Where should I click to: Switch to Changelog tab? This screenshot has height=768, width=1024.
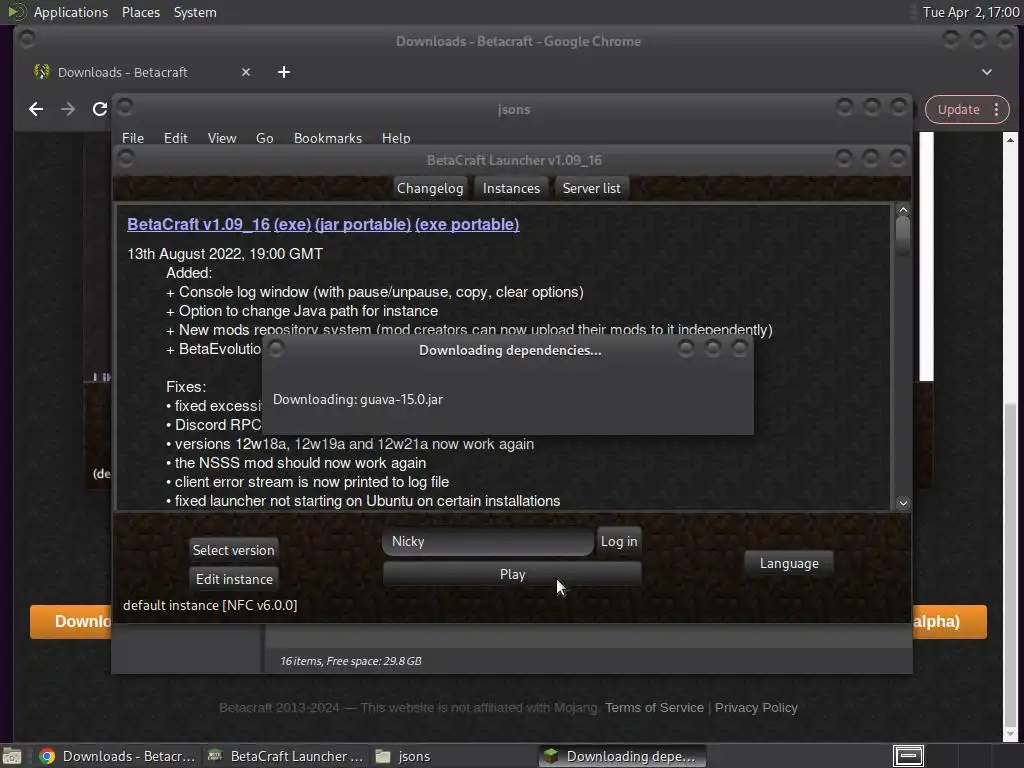tap(430, 188)
